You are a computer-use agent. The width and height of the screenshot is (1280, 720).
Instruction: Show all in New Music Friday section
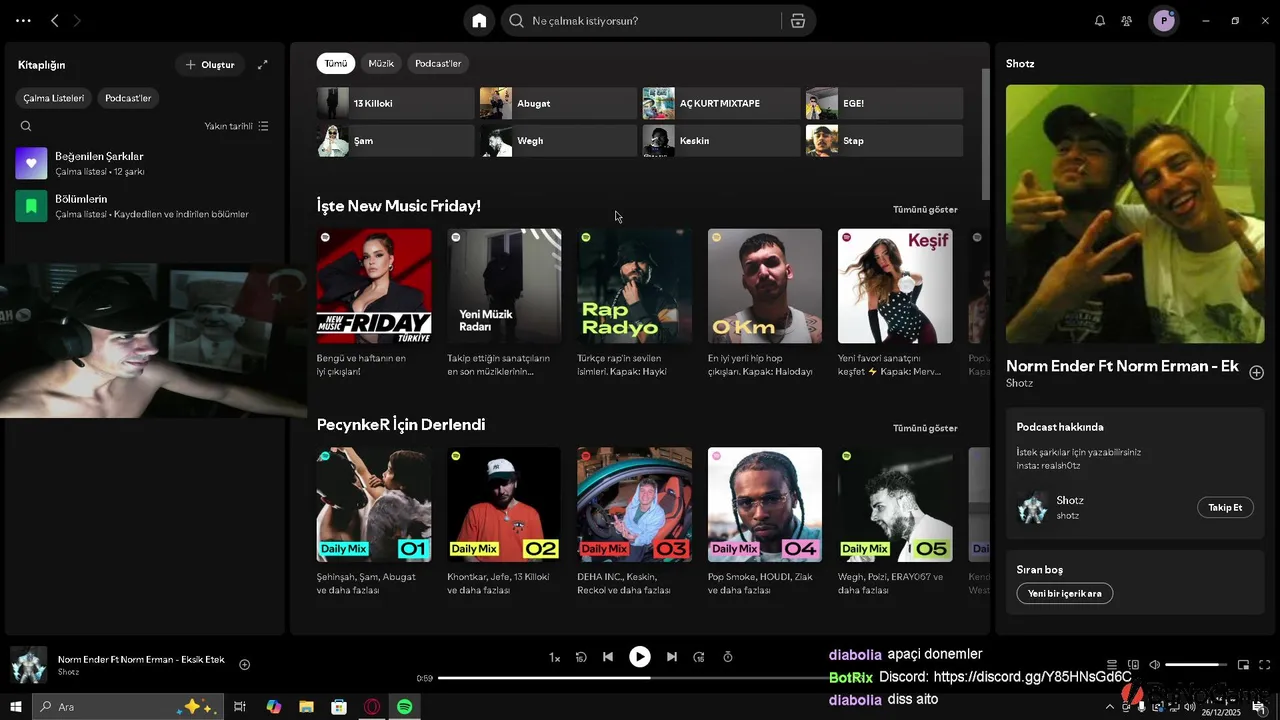(x=925, y=210)
